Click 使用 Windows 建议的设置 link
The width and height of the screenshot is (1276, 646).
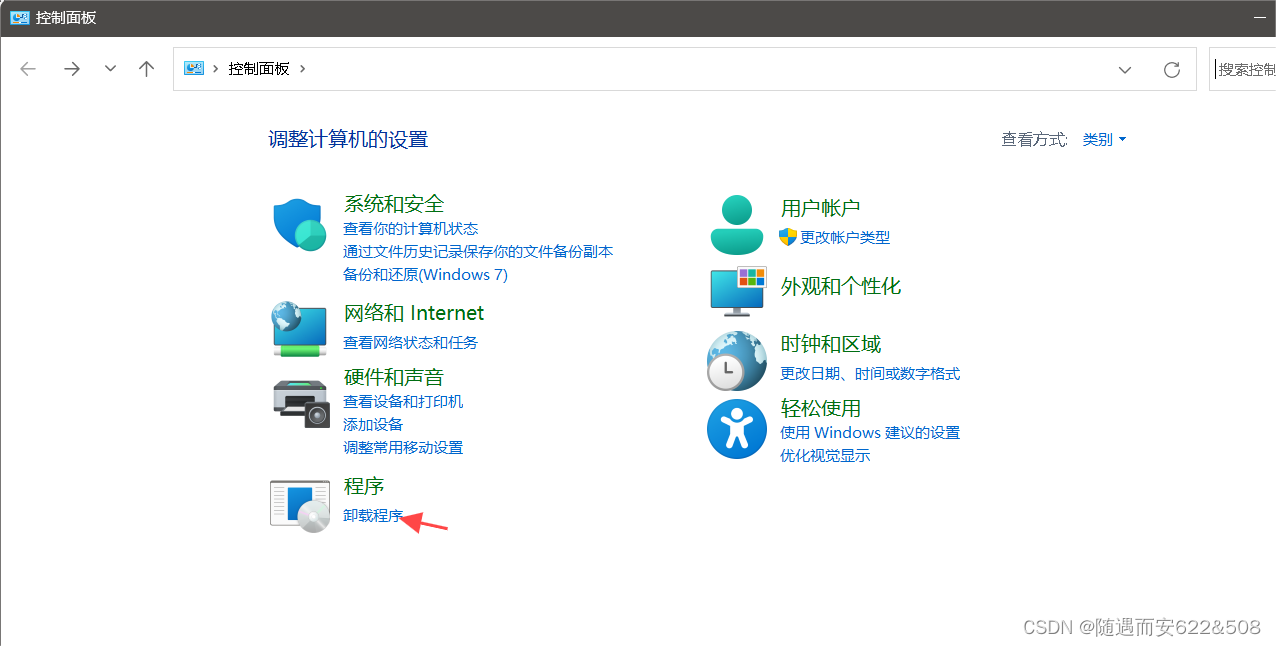point(870,433)
